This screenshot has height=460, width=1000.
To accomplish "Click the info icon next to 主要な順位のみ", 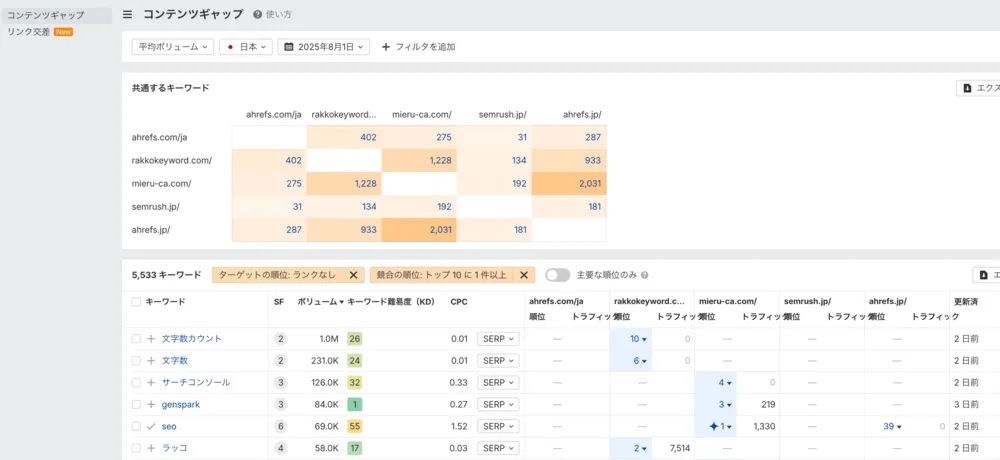I will tap(644, 276).
